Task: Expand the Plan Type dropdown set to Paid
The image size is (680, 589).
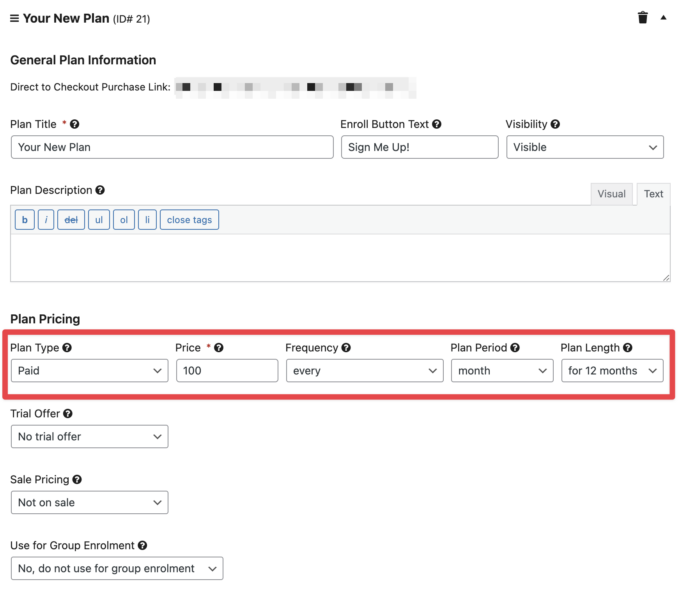Action: point(89,371)
